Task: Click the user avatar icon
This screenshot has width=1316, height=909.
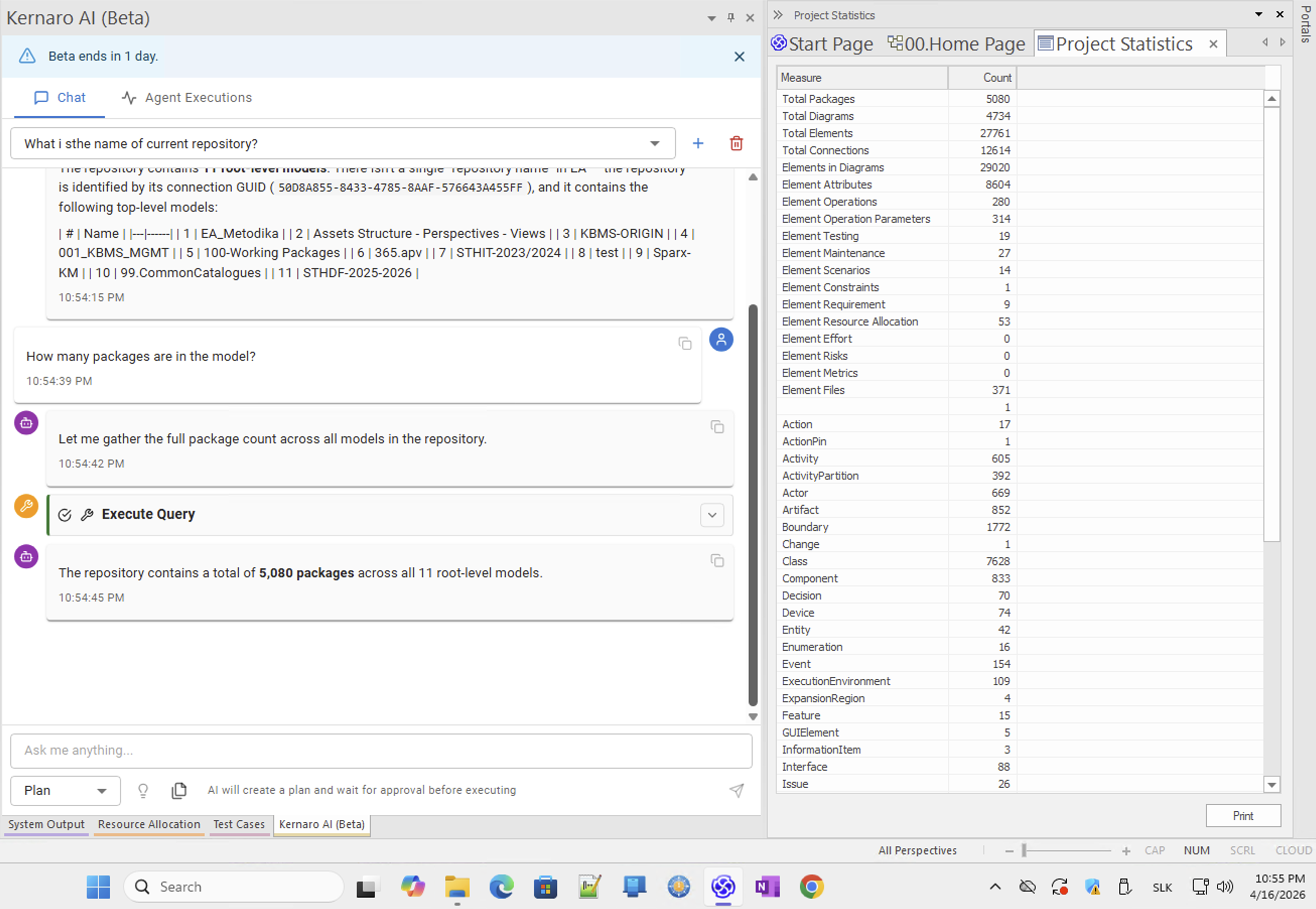Action: point(721,340)
